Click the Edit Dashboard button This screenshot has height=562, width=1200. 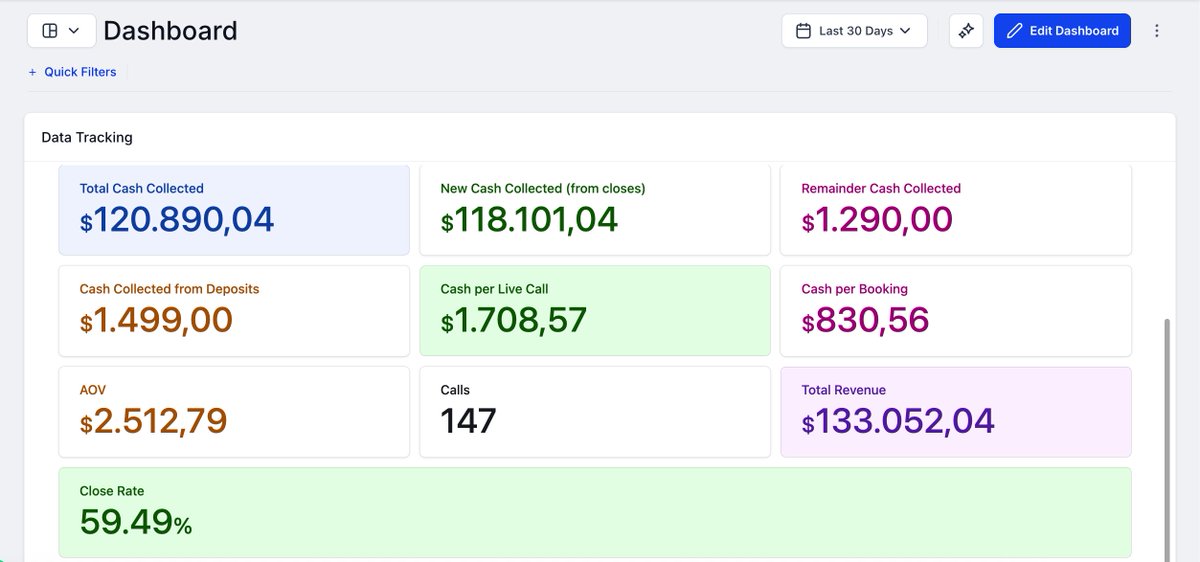click(x=1062, y=31)
